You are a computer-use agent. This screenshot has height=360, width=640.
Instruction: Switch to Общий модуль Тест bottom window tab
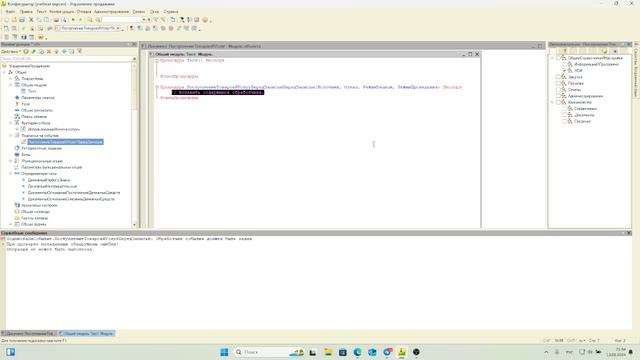coord(87,333)
